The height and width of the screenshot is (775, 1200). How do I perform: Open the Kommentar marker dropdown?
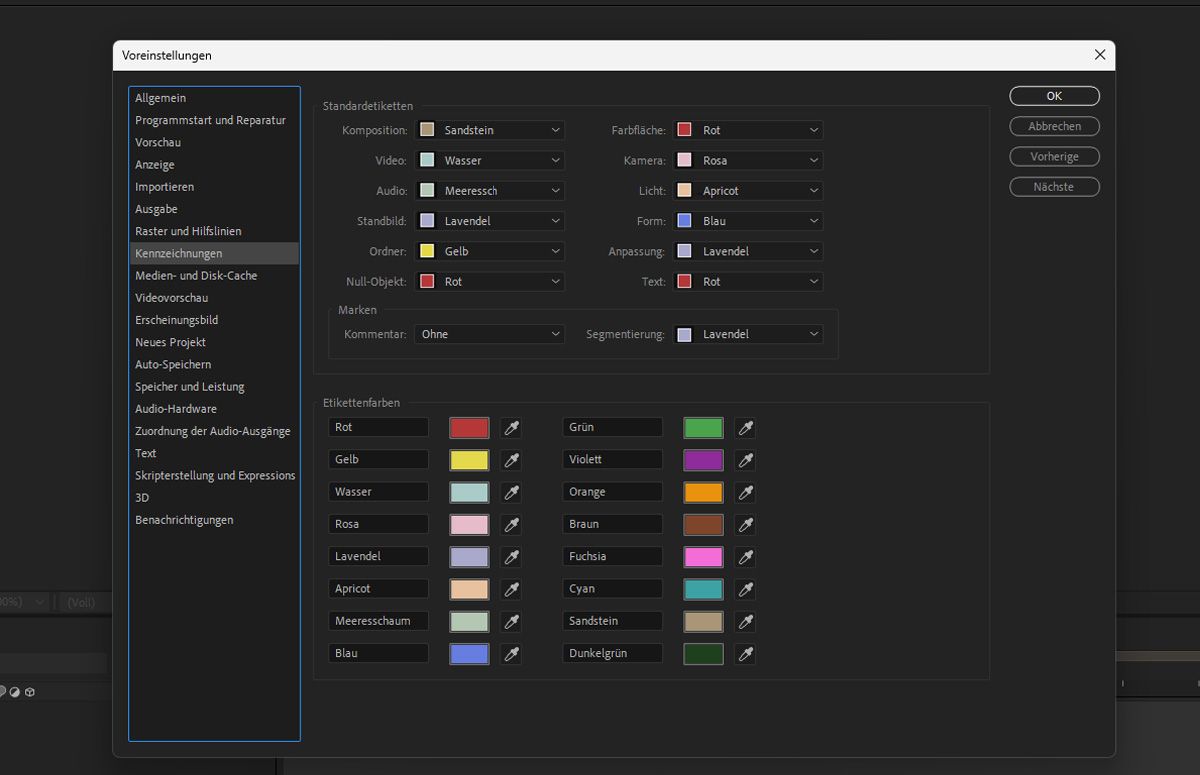pos(489,334)
